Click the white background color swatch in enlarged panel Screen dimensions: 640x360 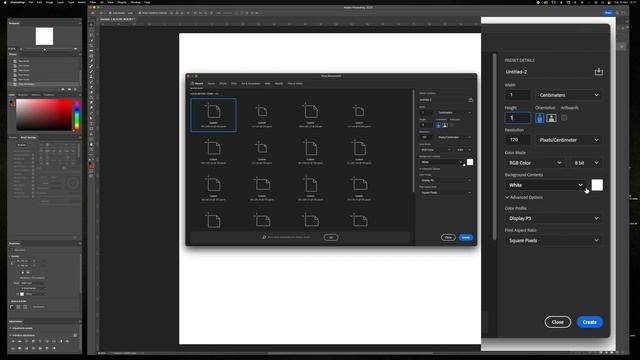tap(597, 185)
